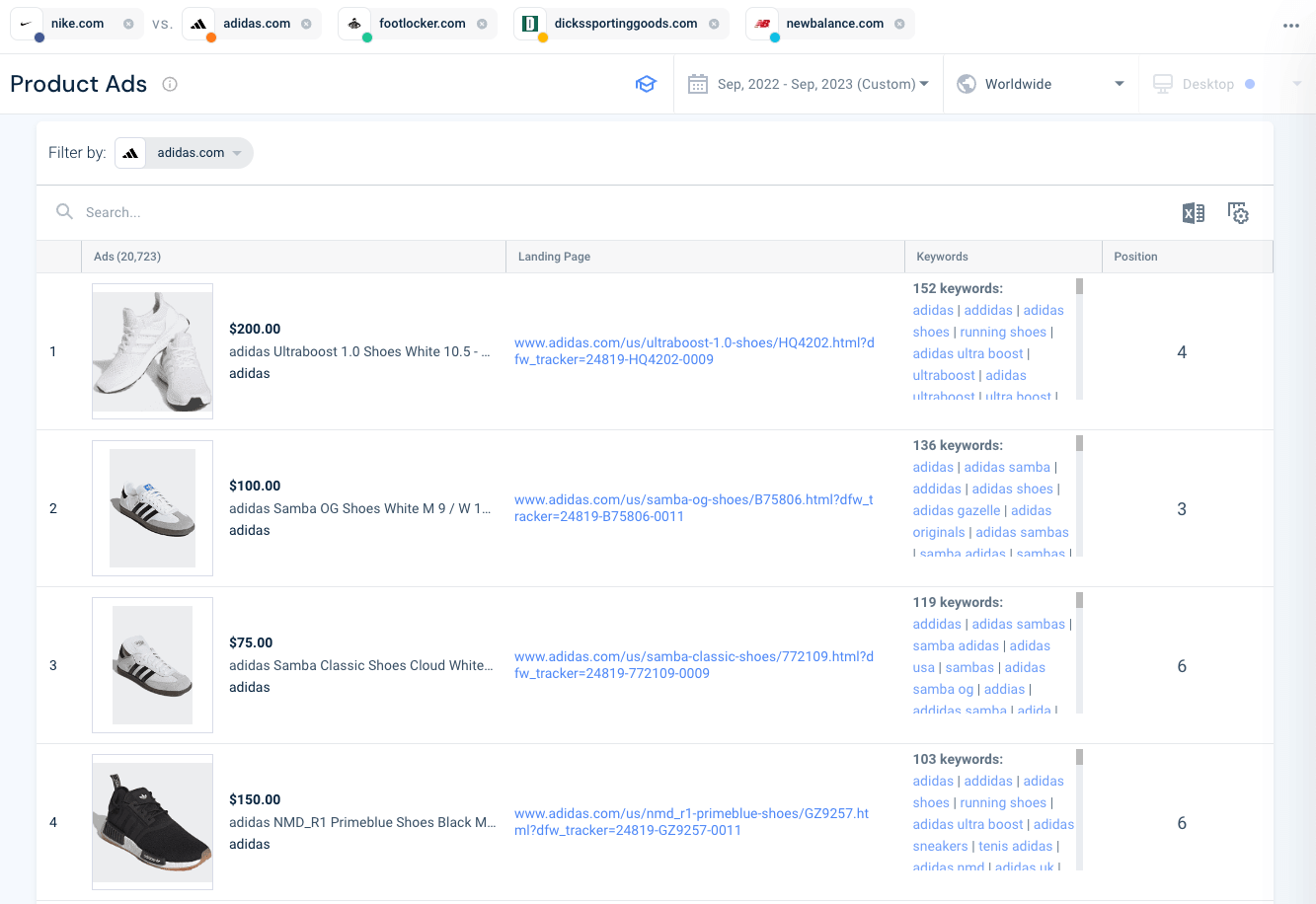Open the three-dot overflow menu top right
The height and width of the screenshot is (904, 1316).
(x=1291, y=27)
